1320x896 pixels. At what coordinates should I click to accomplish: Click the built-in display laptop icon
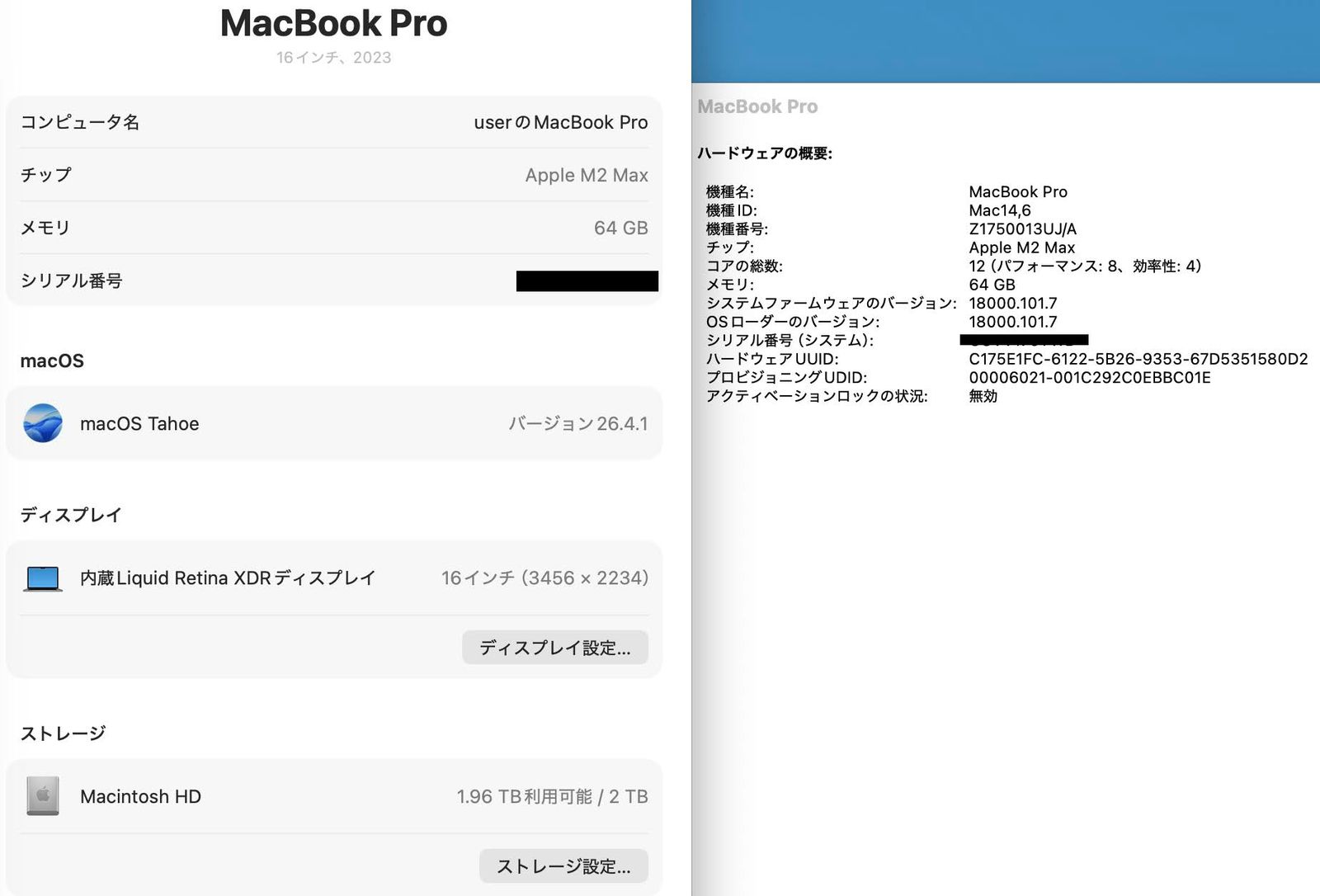tap(43, 578)
